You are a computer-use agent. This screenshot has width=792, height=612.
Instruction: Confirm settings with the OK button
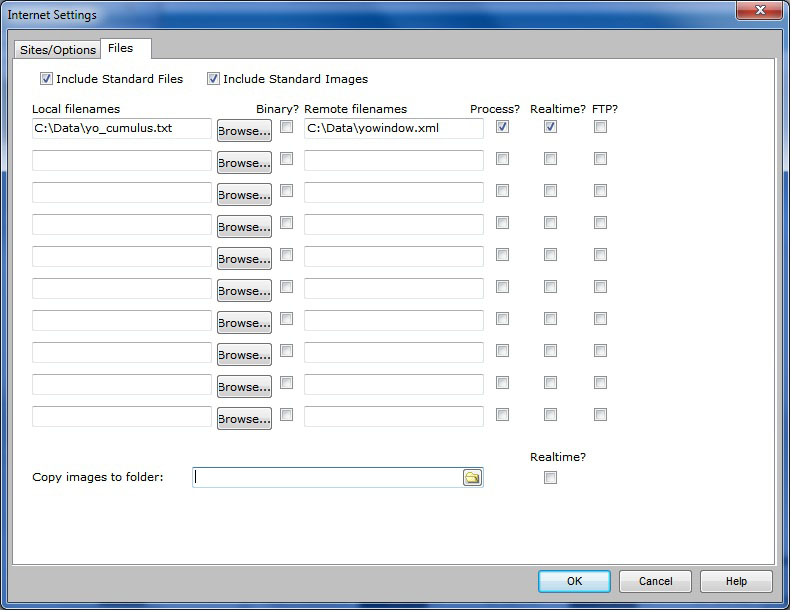574,581
